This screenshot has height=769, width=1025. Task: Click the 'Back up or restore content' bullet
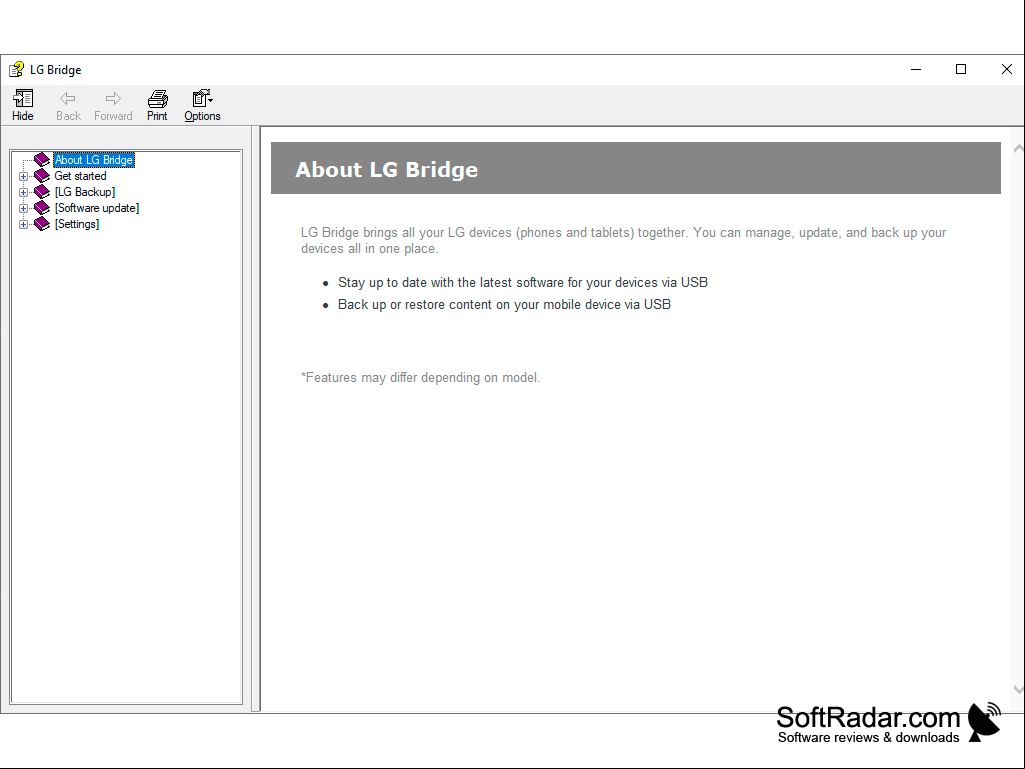click(504, 305)
